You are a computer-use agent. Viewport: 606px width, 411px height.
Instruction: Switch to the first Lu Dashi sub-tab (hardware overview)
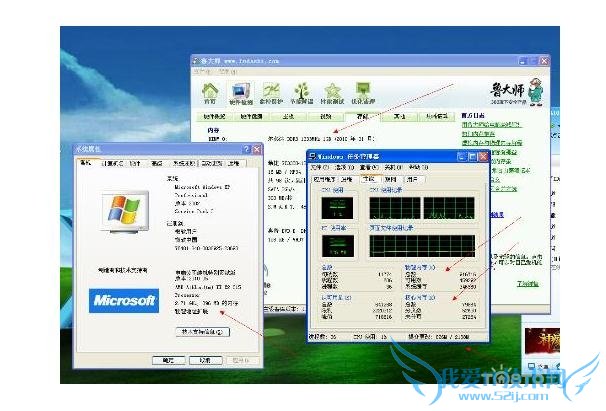tap(214, 116)
